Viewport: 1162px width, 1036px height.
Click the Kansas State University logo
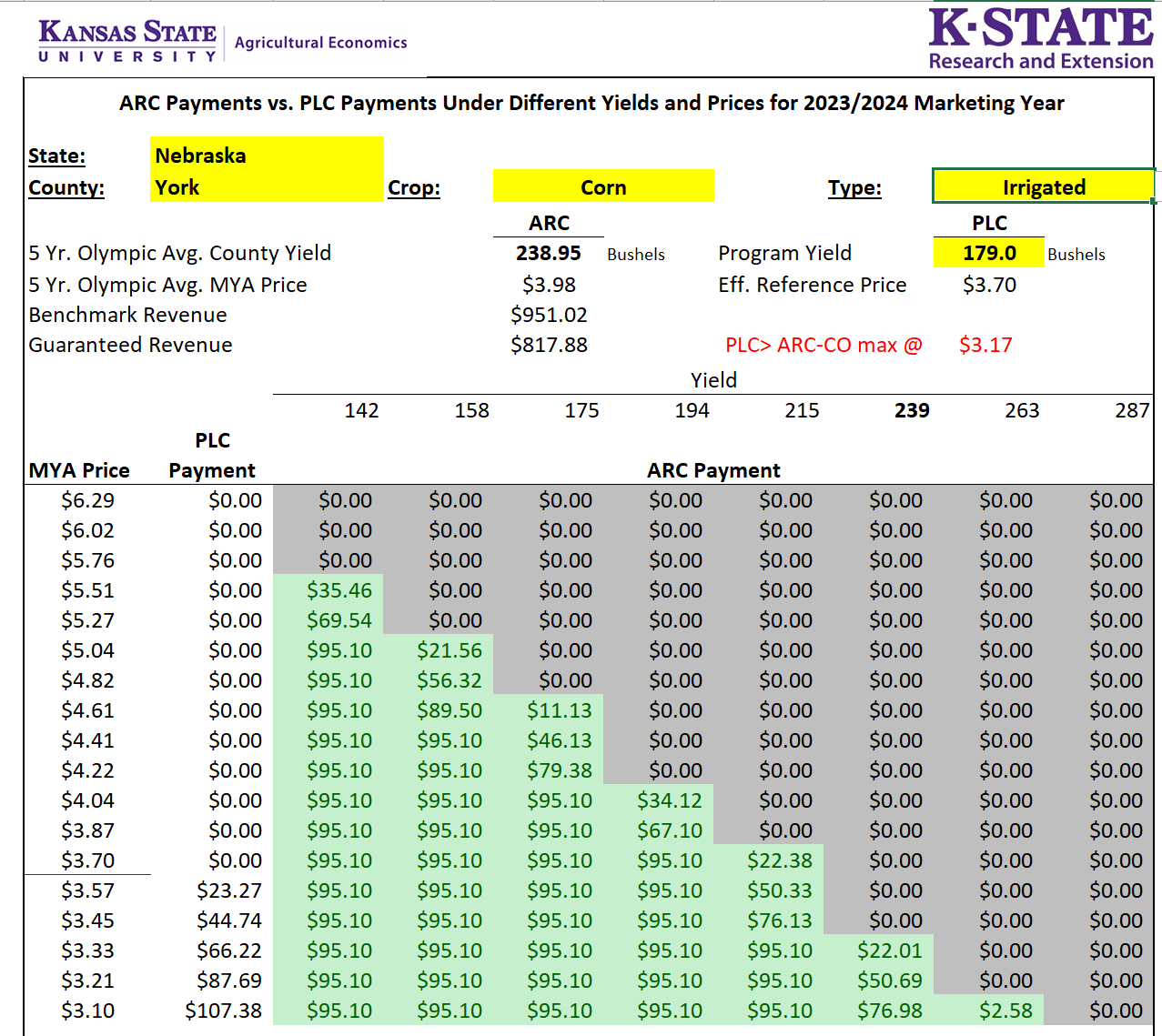[127, 41]
